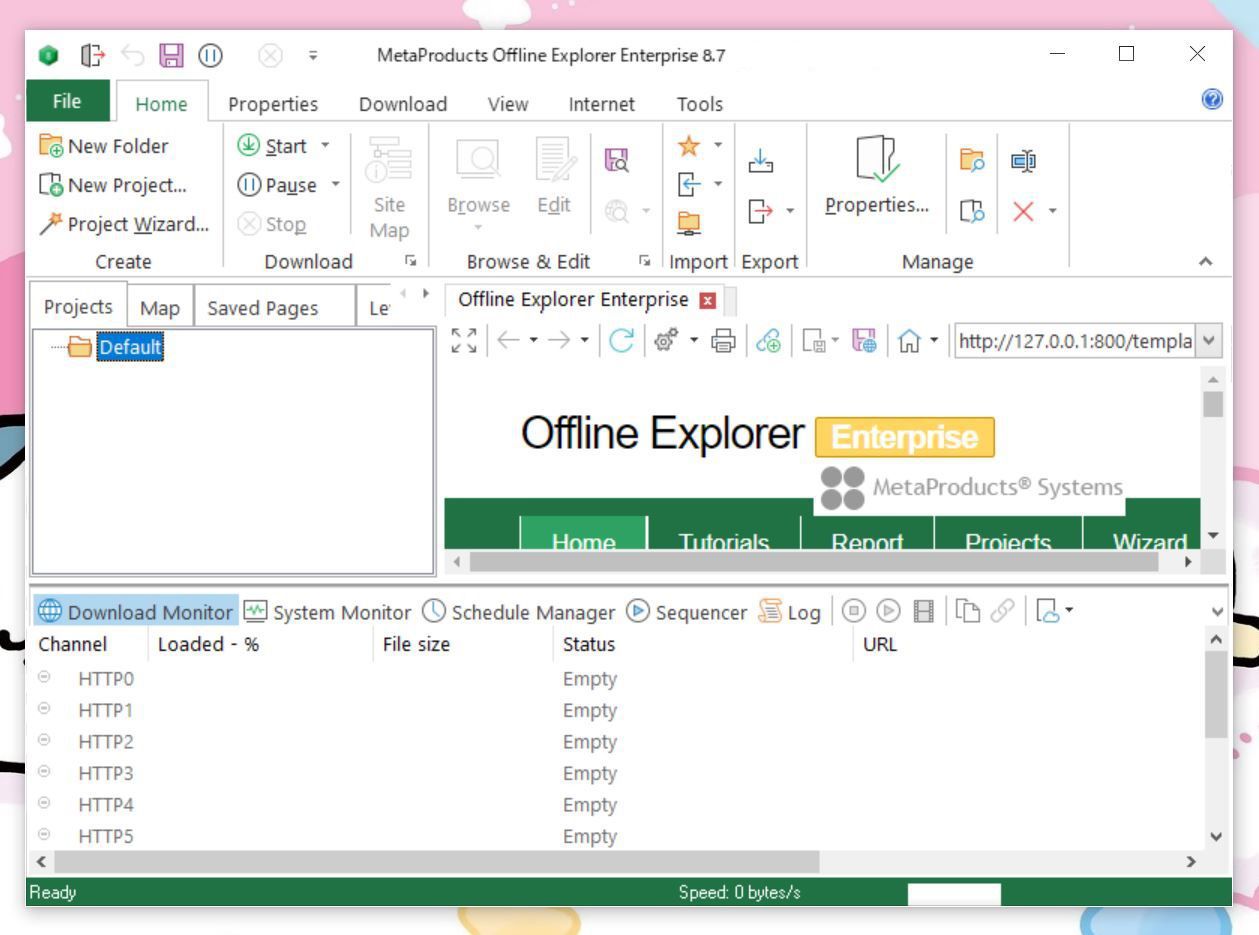Click the import arrow icon
The width and height of the screenshot is (1259, 935).
point(687,185)
